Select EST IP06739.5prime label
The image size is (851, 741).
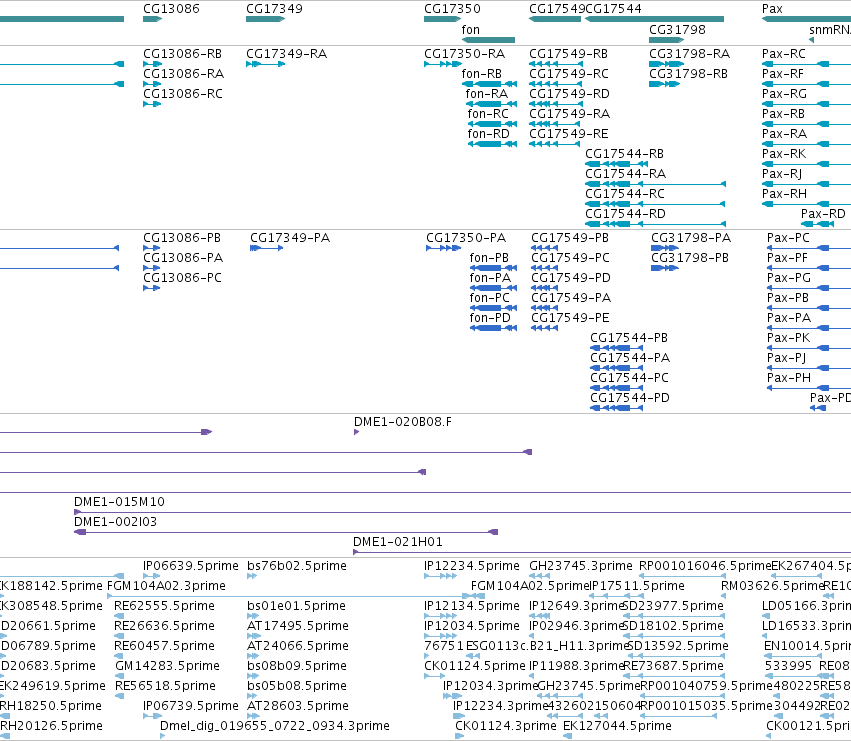(x=191, y=706)
